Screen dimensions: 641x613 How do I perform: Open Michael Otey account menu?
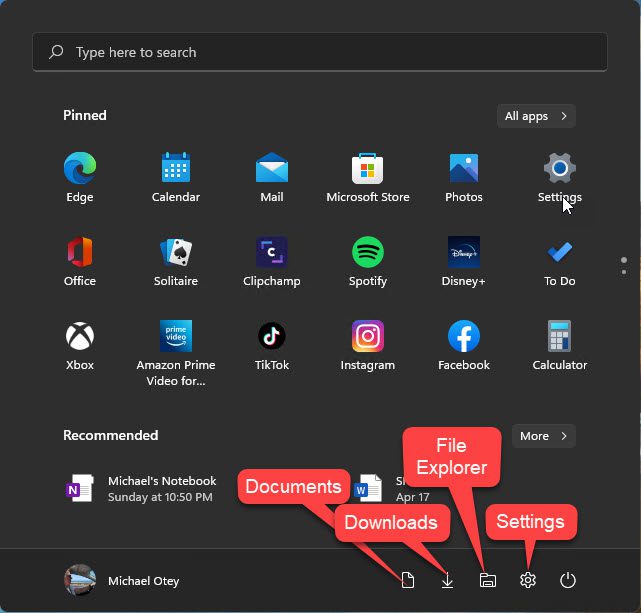point(122,580)
